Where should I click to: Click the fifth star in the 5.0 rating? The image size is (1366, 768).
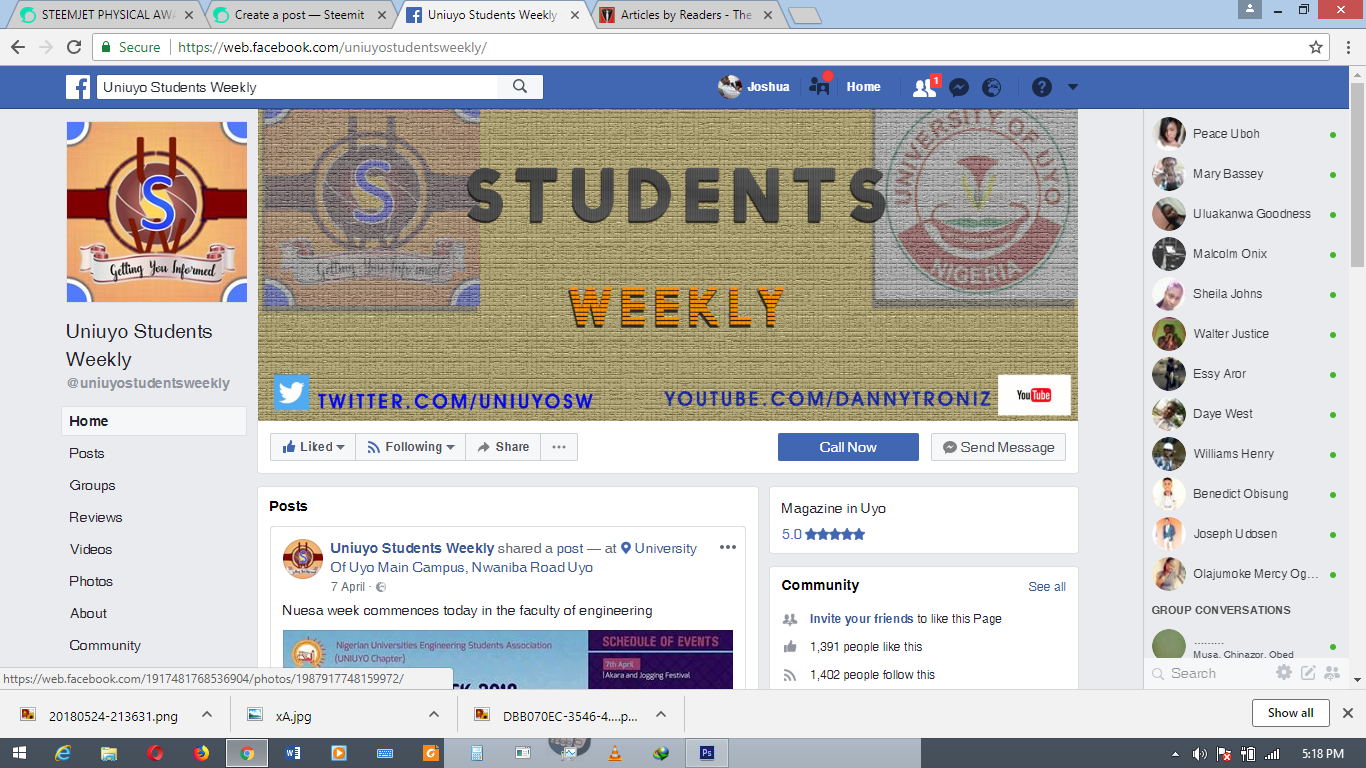click(860, 533)
